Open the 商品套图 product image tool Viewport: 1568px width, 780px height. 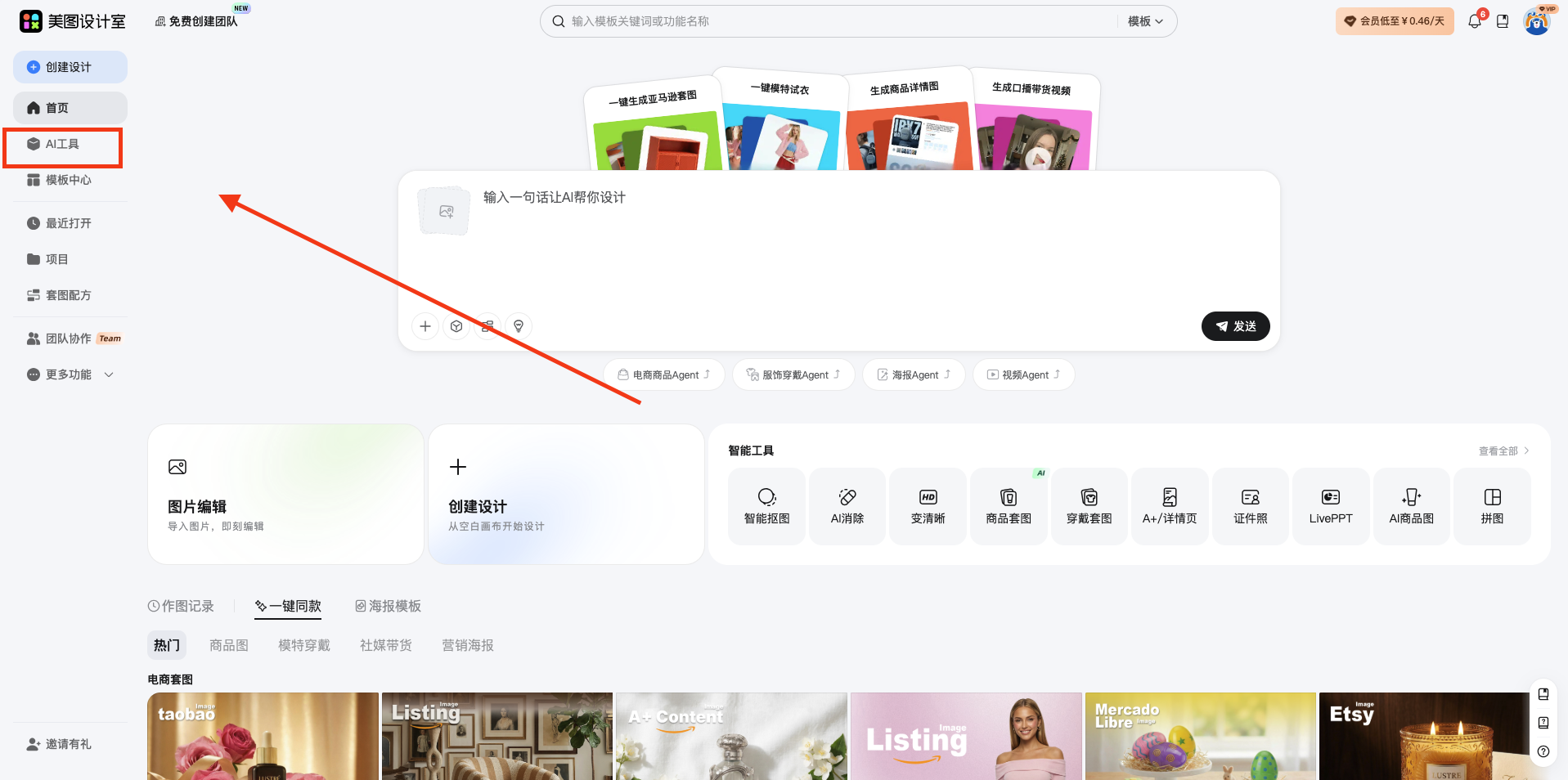(x=1008, y=505)
